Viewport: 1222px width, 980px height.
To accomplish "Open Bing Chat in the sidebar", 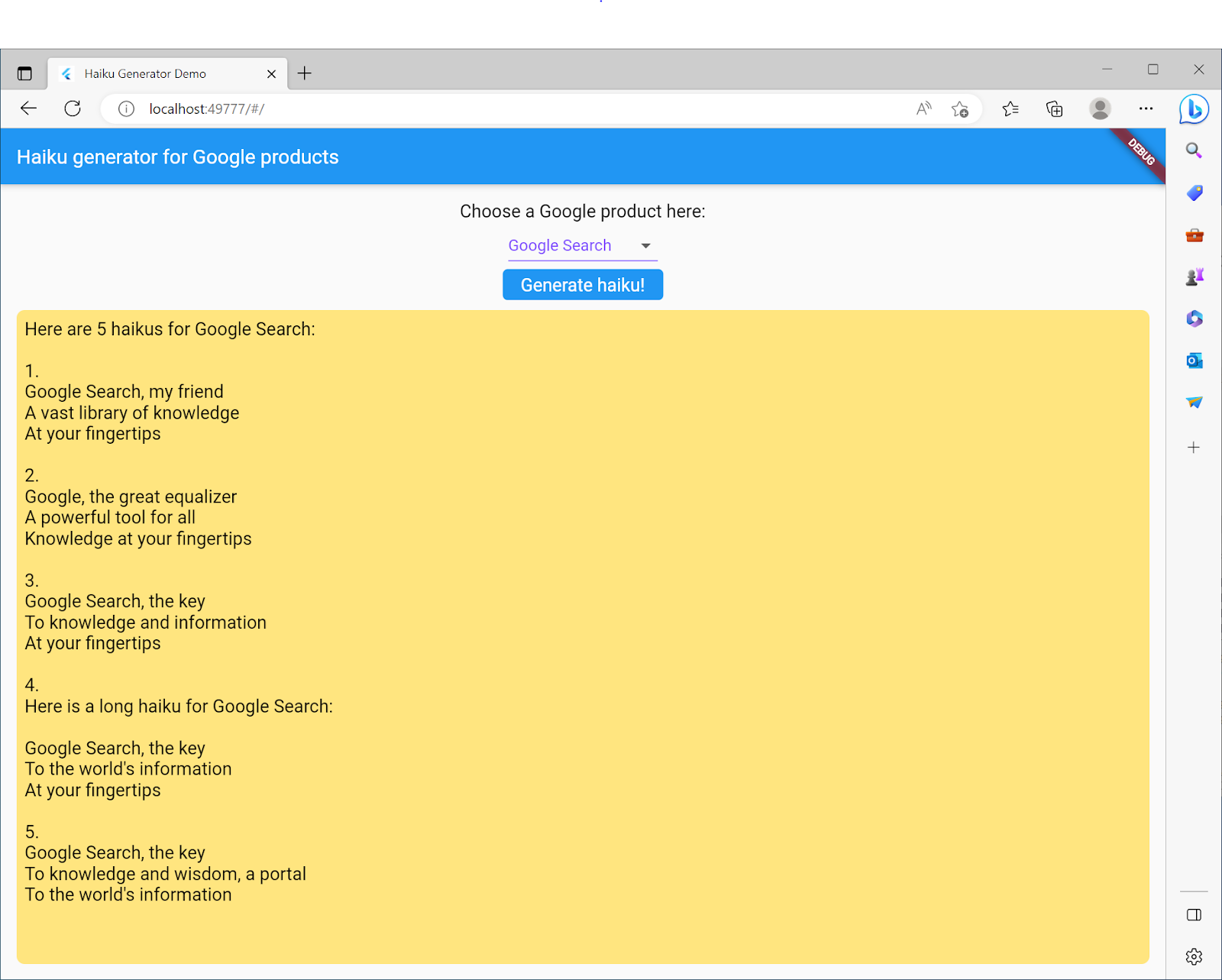I will point(1194,108).
